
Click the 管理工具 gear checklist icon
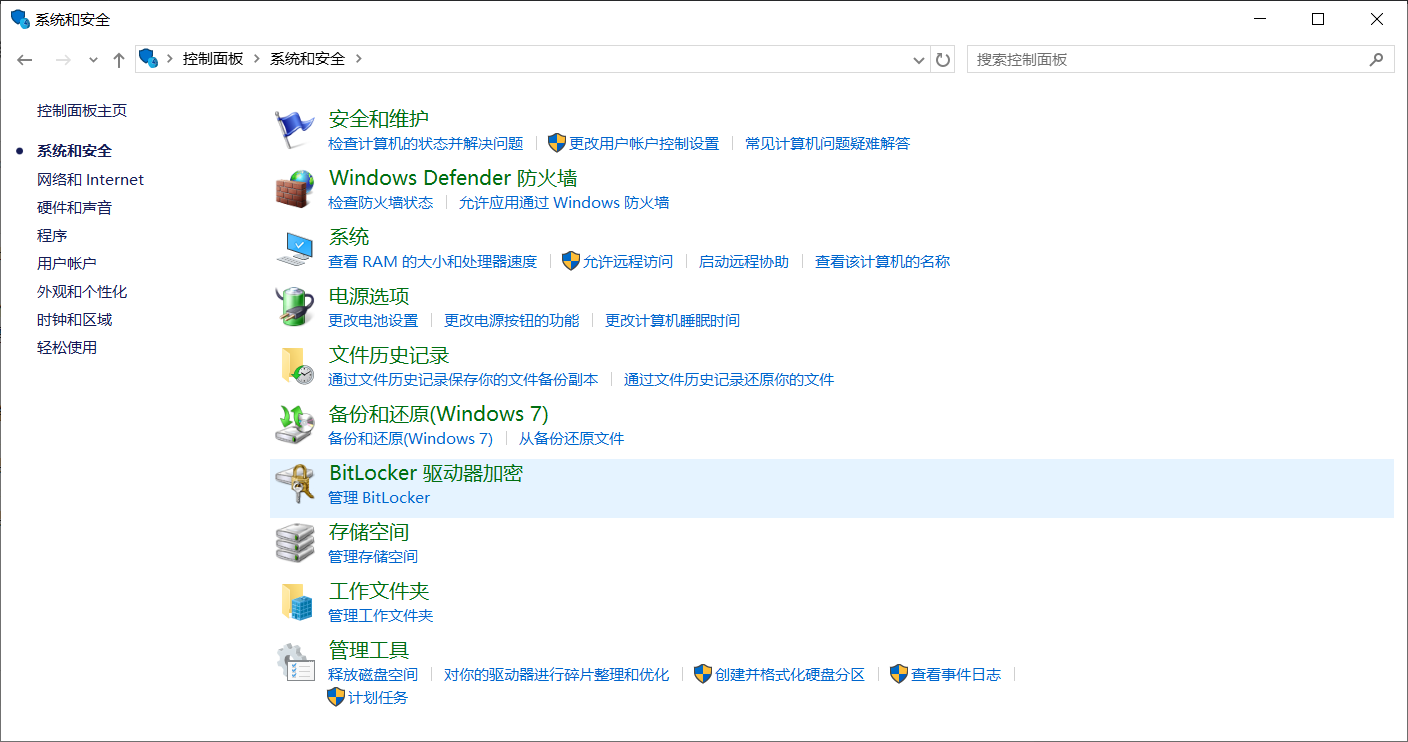tap(295, 661)
